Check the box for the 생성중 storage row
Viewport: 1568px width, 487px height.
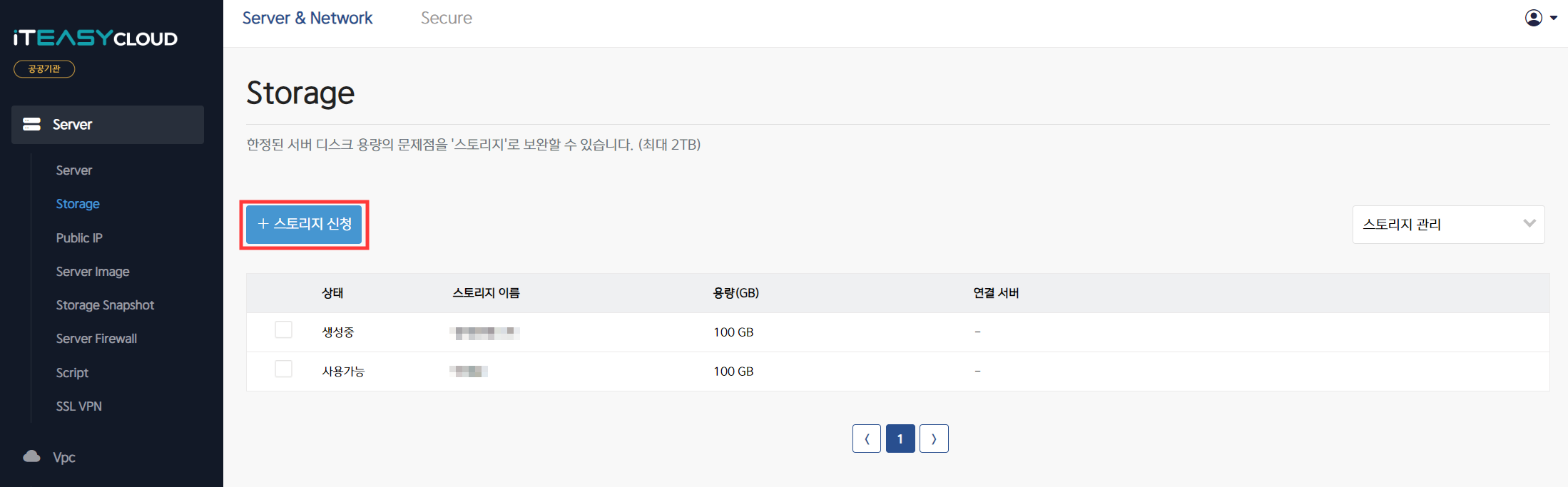coord(283,329)
